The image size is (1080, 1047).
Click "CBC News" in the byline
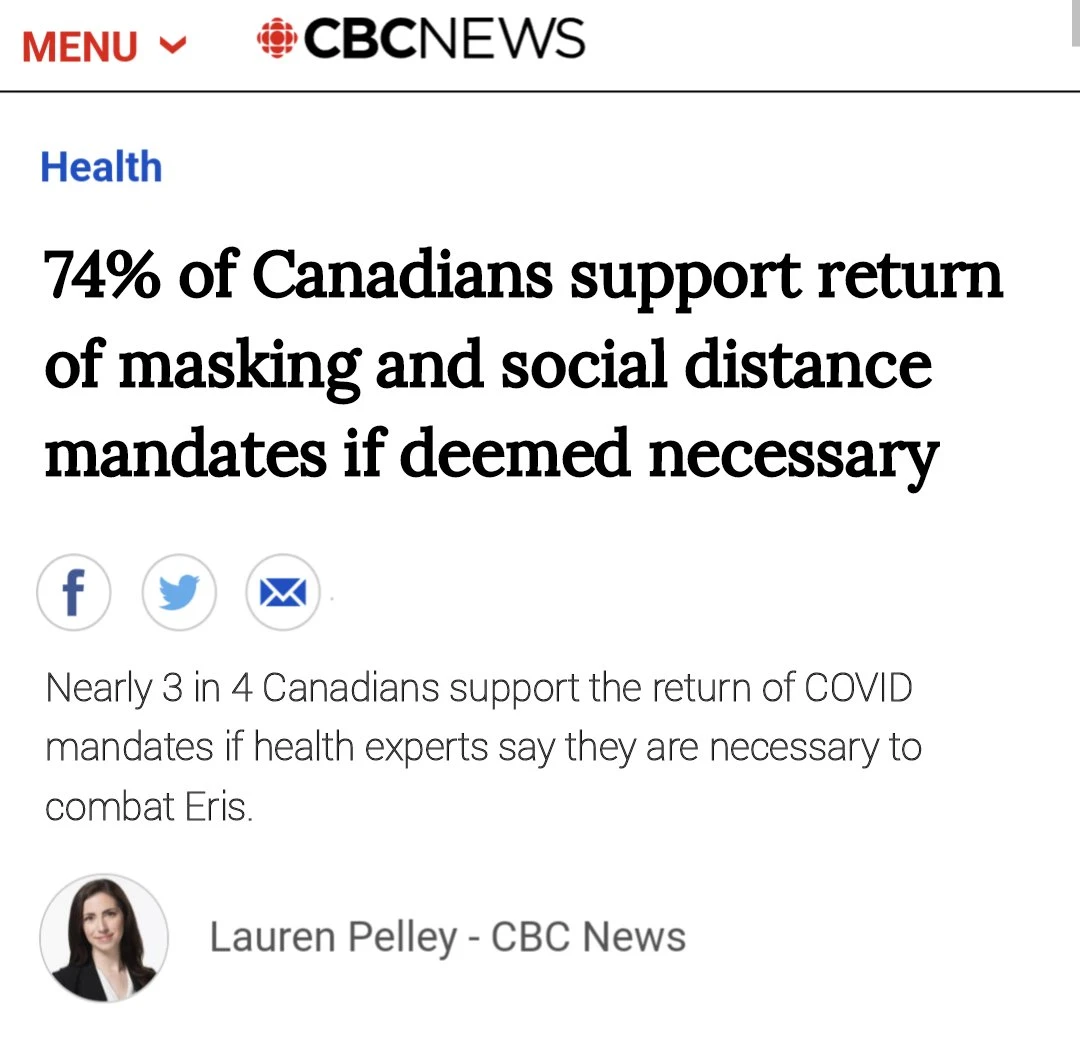pyautogui.click(x=589, y=938)
